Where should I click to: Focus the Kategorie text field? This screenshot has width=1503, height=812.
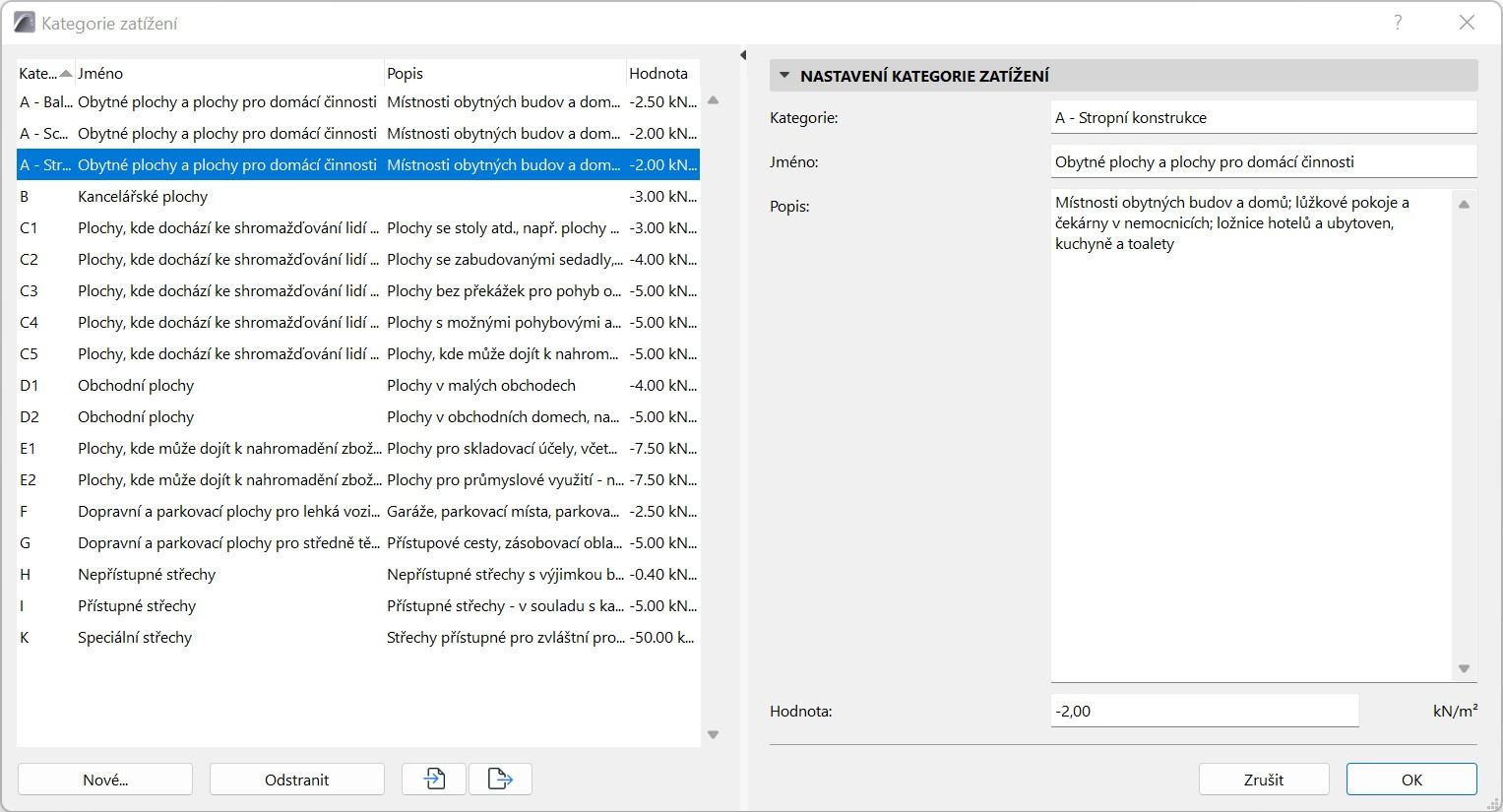[1263, 118]
